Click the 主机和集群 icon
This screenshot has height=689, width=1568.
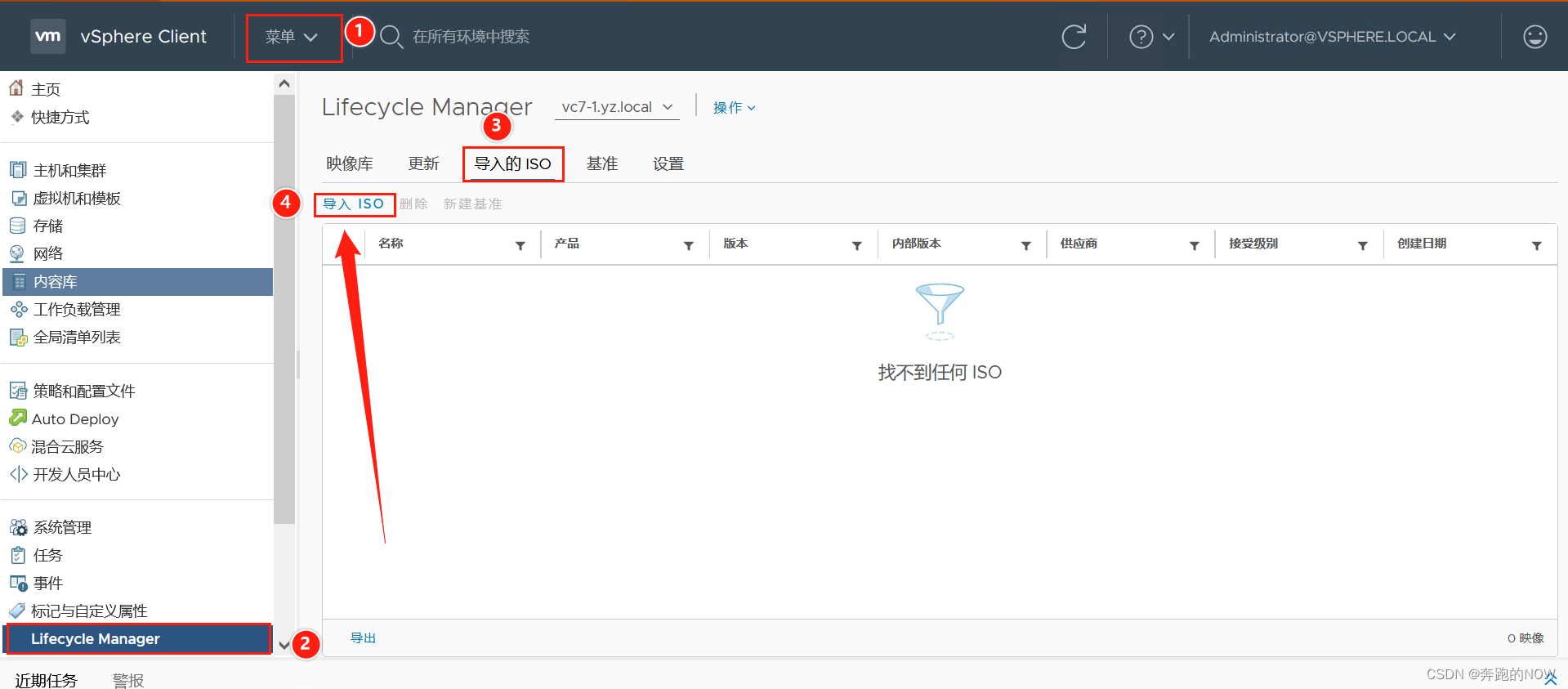click(18, 170)
